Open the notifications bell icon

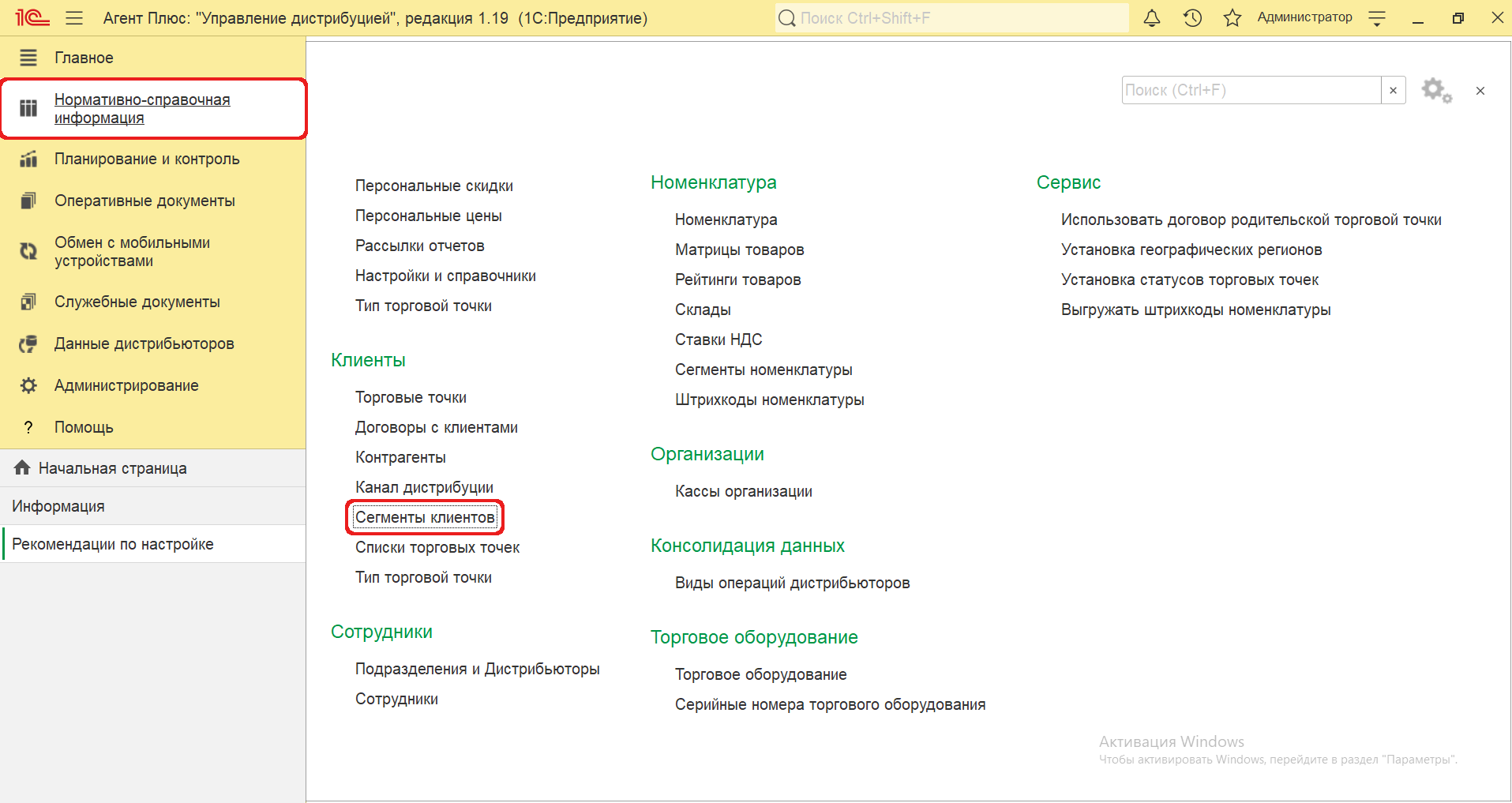pos(1152,17)
